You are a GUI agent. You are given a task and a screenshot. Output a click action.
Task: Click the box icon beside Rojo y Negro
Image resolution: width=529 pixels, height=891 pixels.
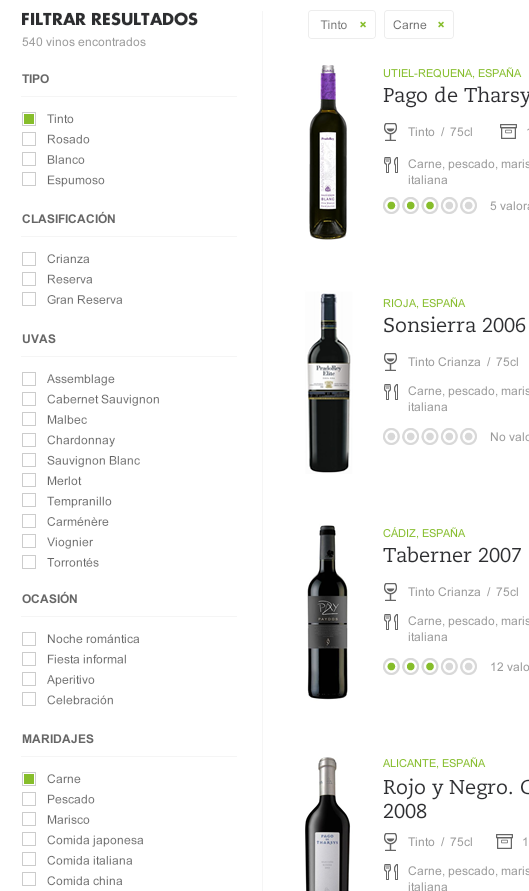coord(505,842)
